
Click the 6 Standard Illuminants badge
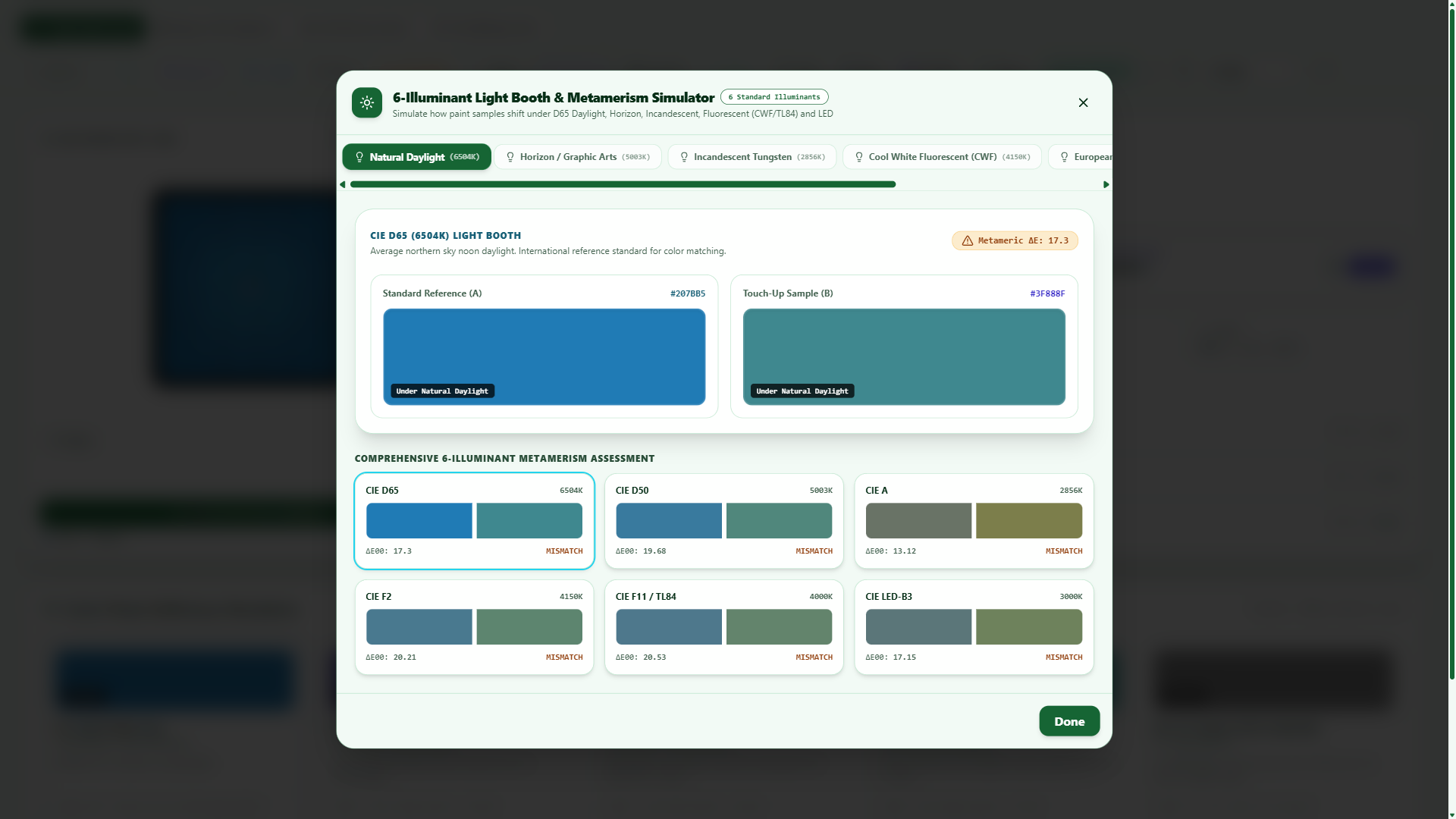(774, 97)
